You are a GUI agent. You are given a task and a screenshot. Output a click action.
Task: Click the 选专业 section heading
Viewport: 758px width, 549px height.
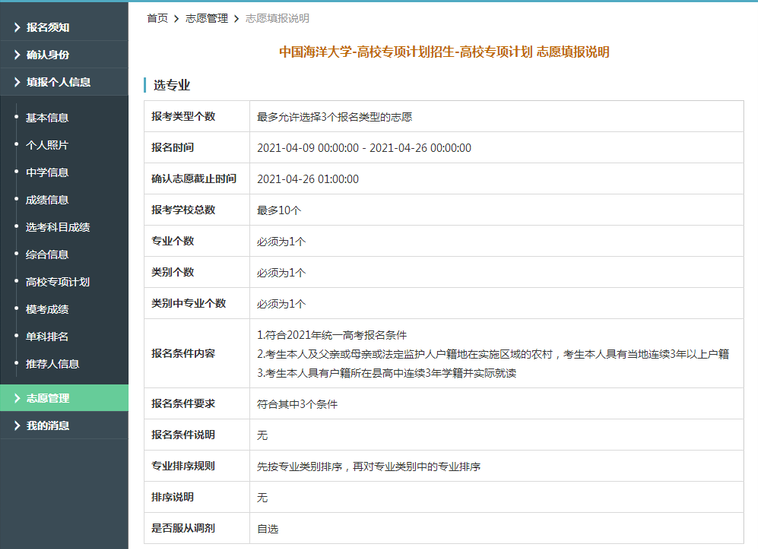pos(172,86)
